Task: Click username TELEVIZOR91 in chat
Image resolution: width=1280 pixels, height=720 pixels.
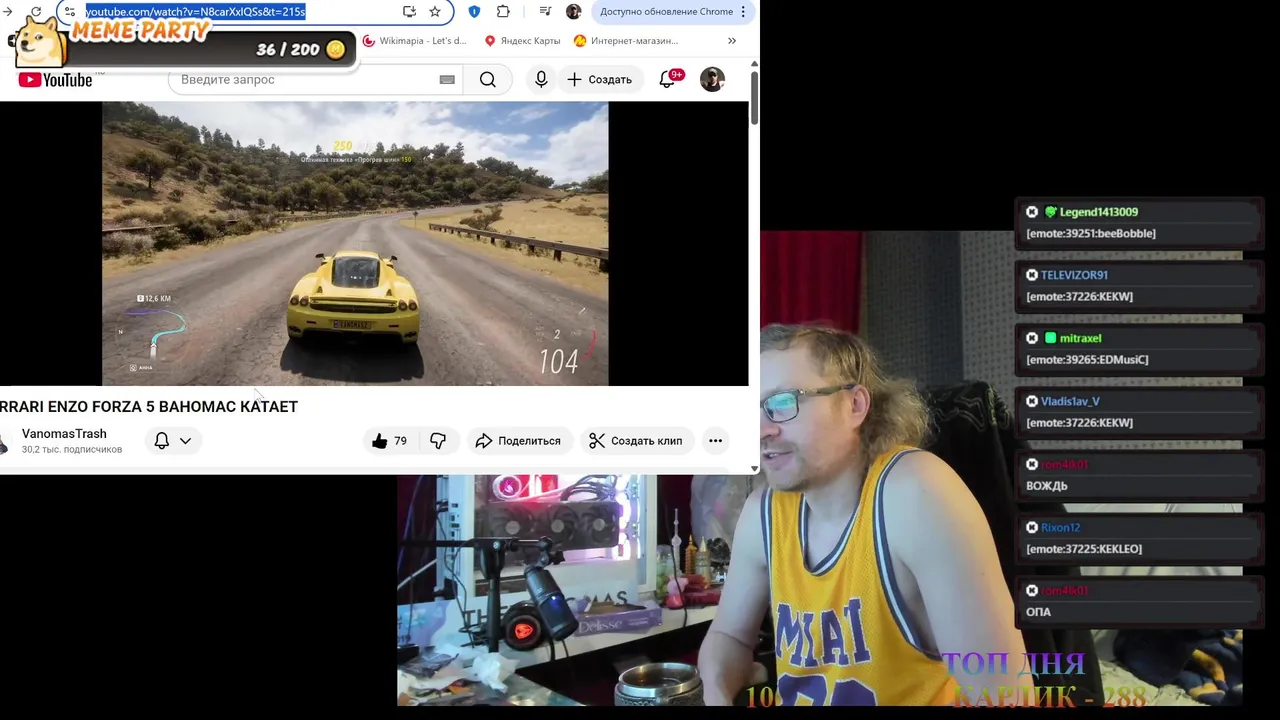Action: [1074, 275]
